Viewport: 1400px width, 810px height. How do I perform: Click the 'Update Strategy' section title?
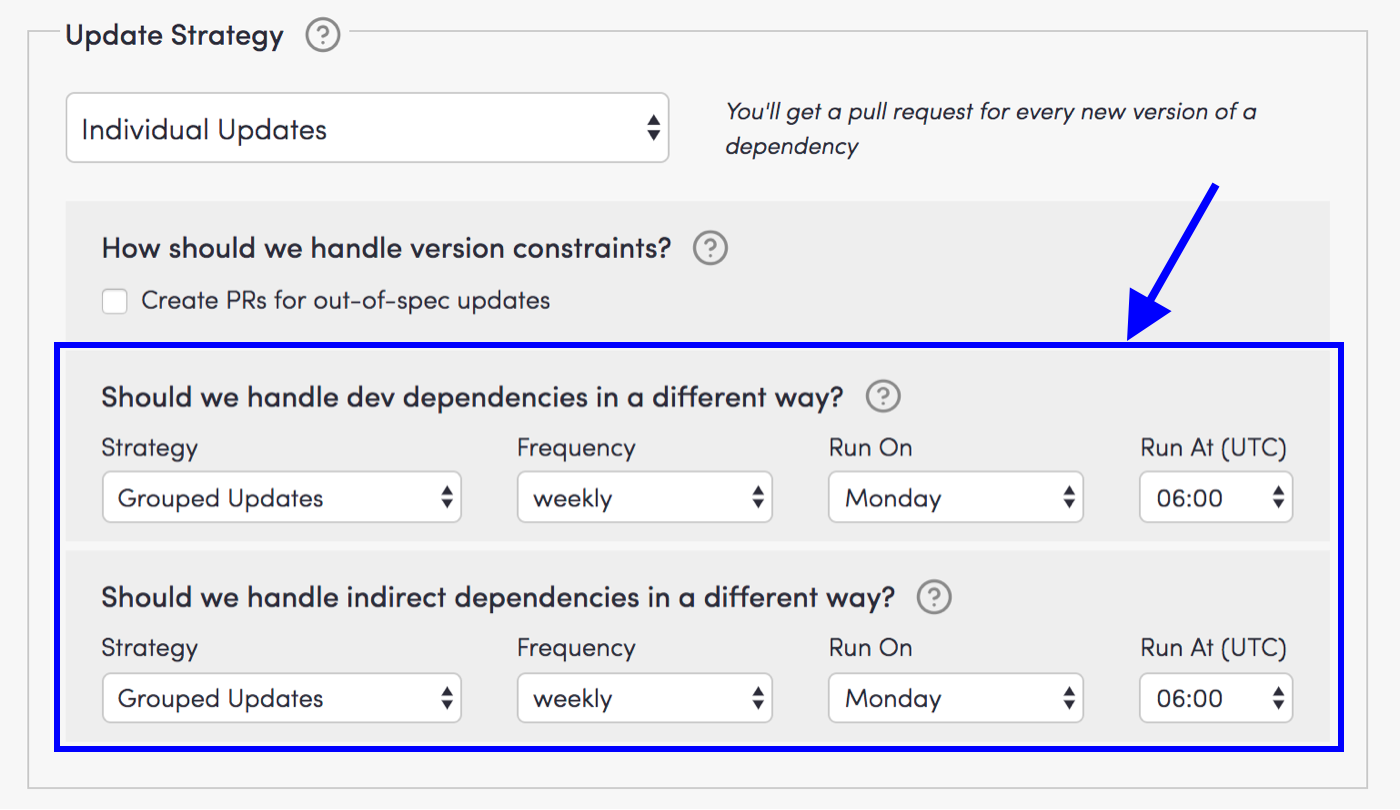(x=175, y=36)
